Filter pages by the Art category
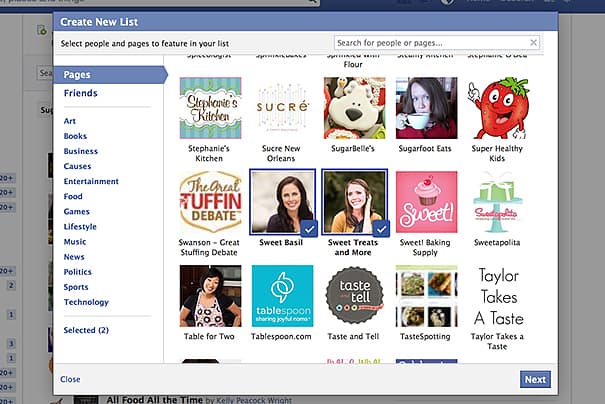 click(x=70, y=121)
